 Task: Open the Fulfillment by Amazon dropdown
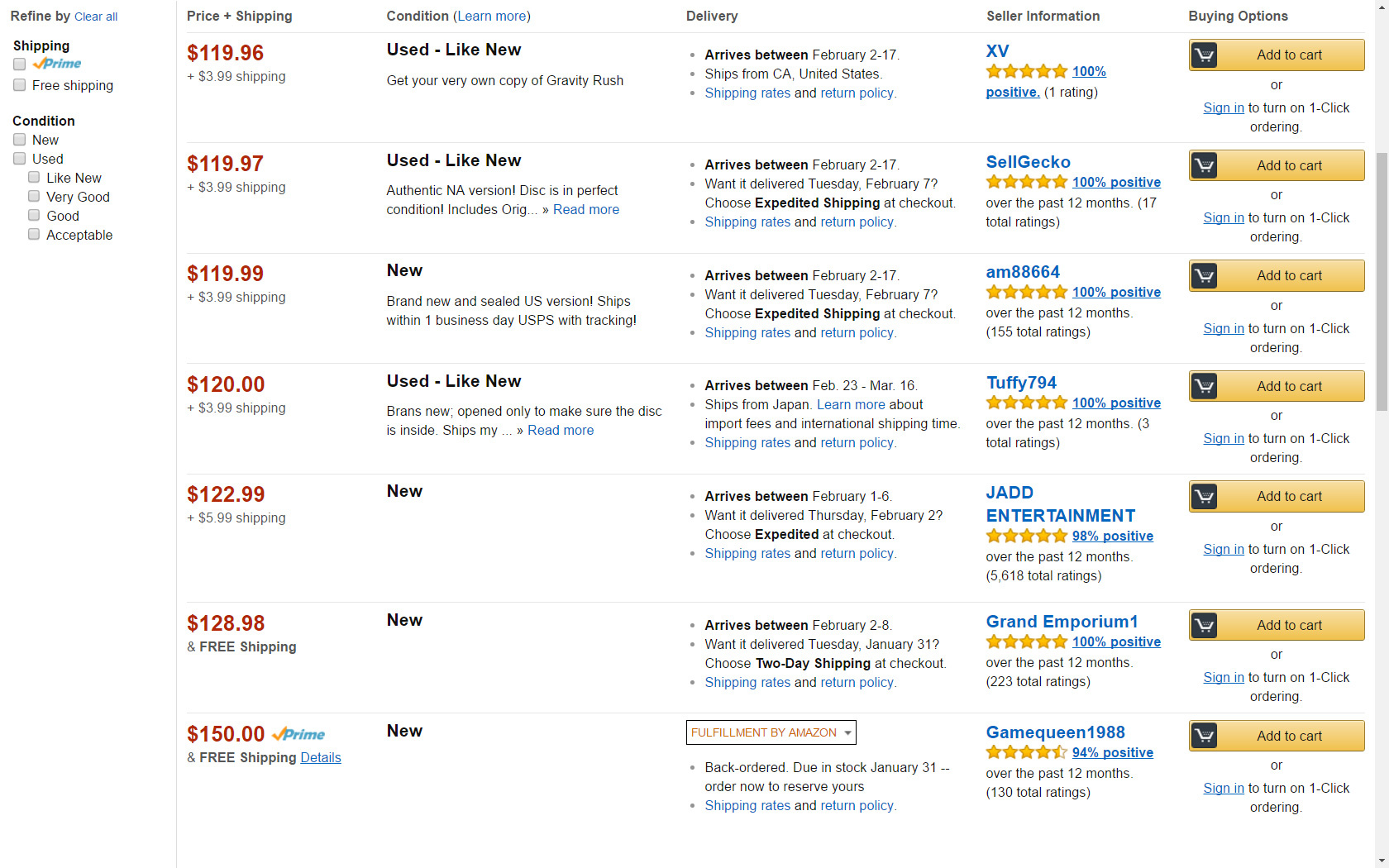point(771,732)
